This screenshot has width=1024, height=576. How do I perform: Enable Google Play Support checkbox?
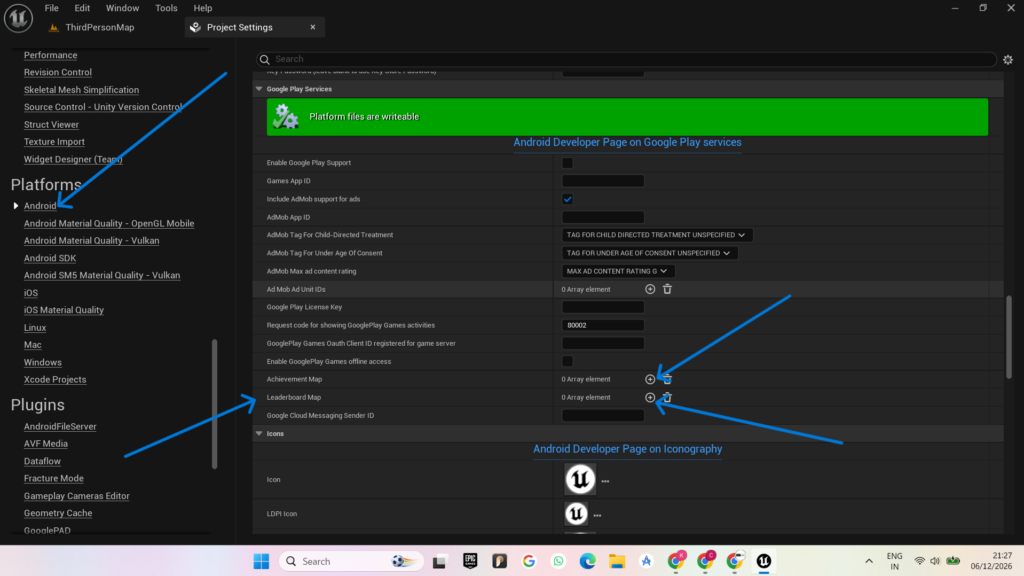pyautogui.click(x=567, y=163)
